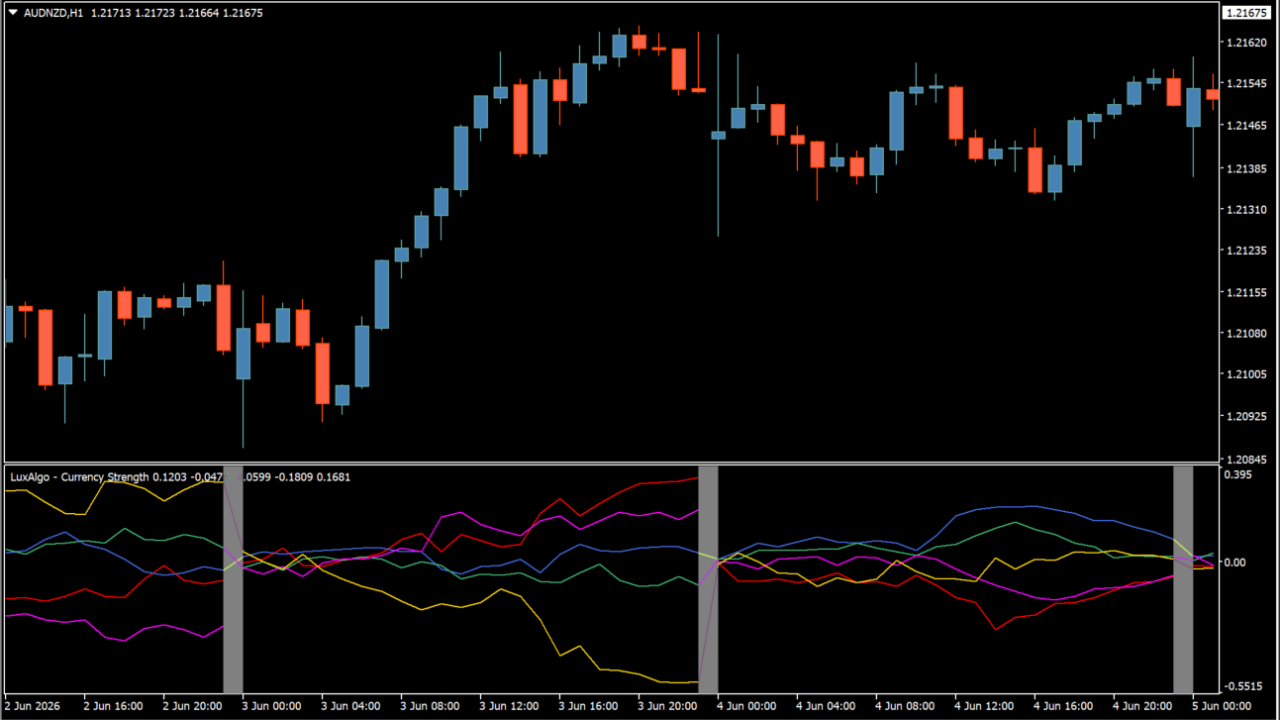
Task: Click the 3 Jun 16:00 time label
Action: click(x=588, y=706)
